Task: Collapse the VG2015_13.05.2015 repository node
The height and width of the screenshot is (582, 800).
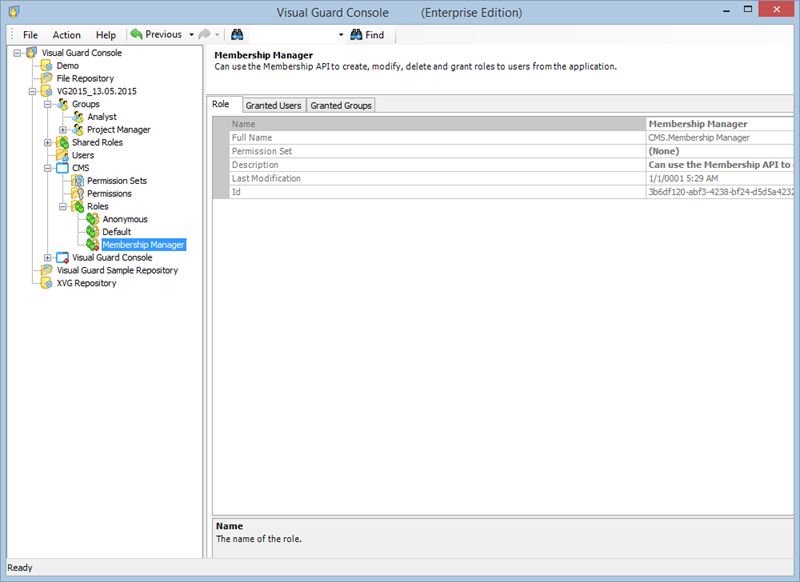Action: 33,91
